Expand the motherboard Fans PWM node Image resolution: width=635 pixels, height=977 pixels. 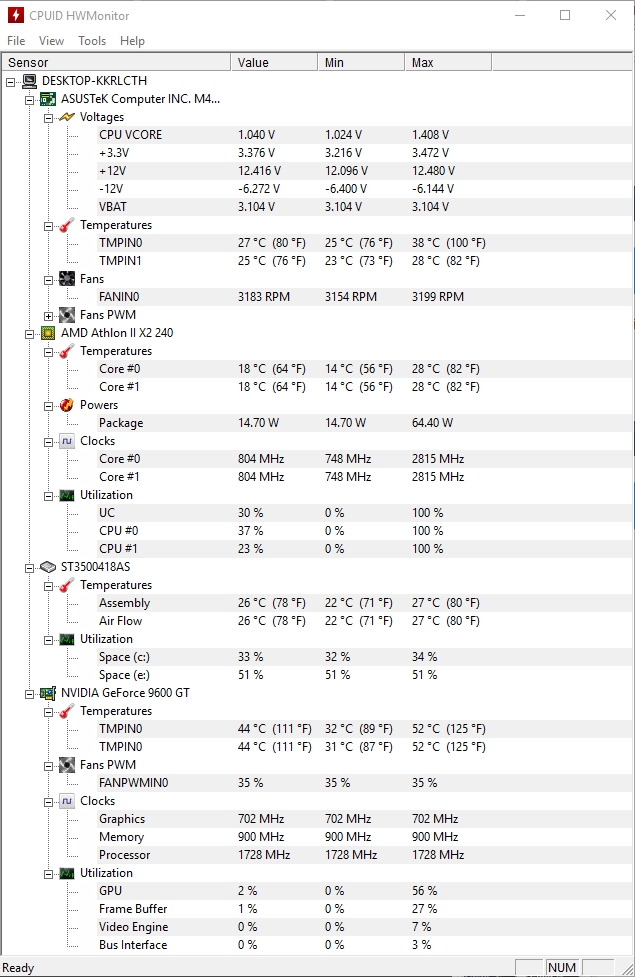tap(49, 316)
